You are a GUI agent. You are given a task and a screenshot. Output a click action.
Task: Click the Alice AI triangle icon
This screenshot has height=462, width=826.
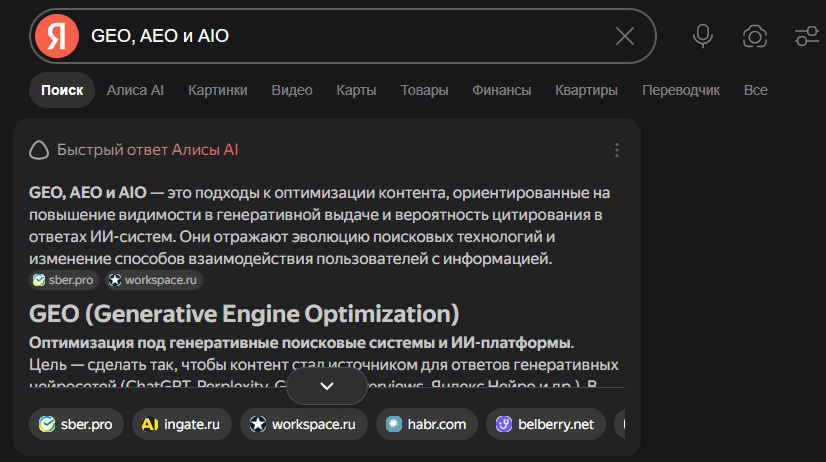(39, 150)
